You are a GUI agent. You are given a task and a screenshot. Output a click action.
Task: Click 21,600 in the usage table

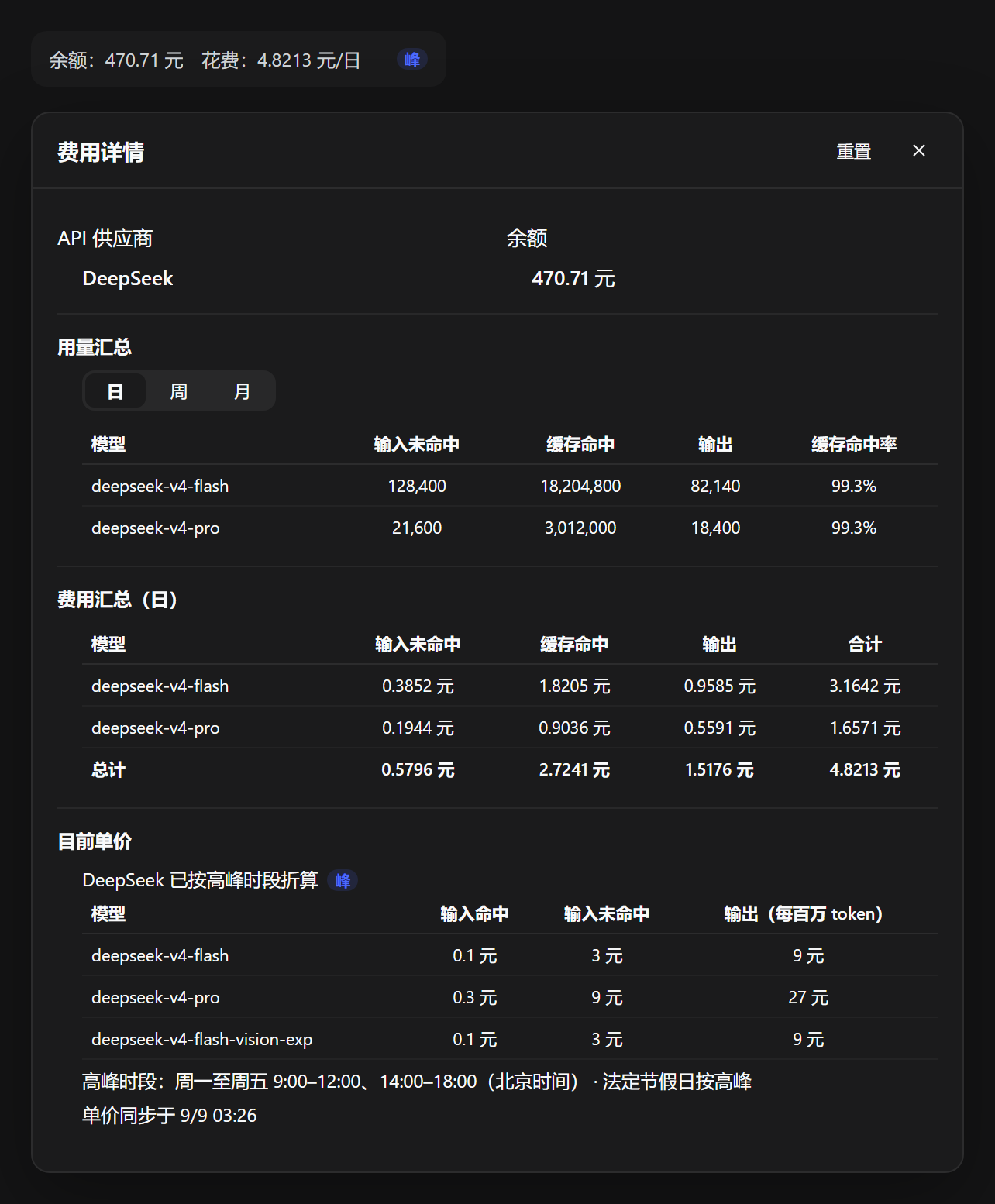(x=417, y=528)
